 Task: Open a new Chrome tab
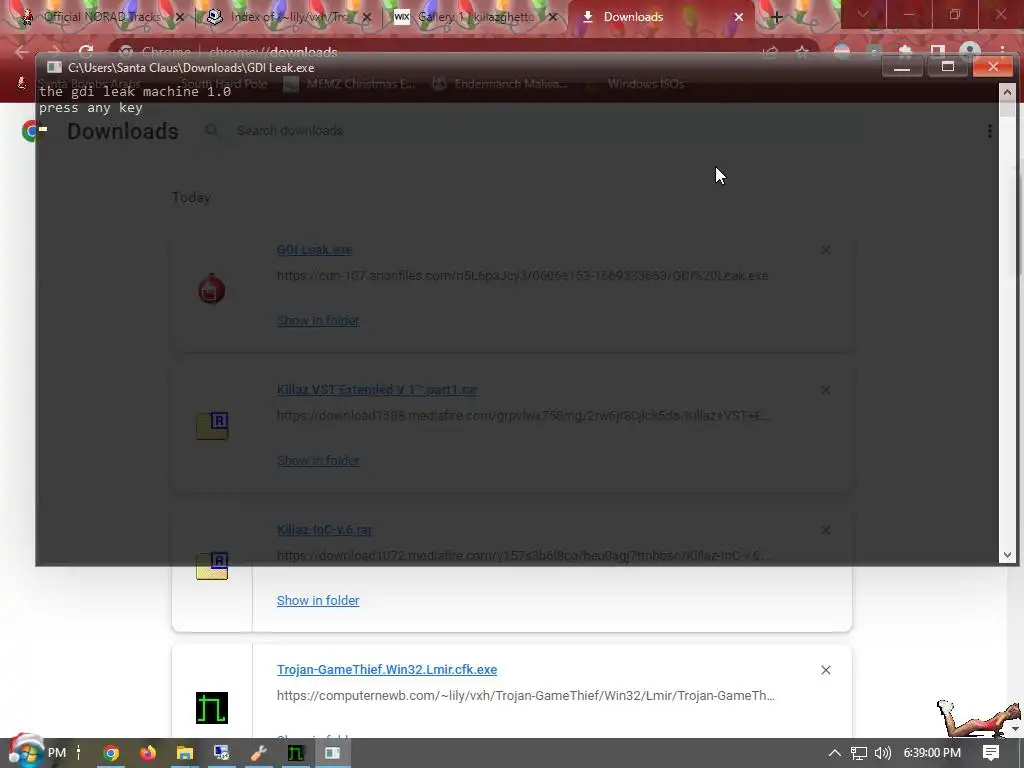tap(776, 18)
